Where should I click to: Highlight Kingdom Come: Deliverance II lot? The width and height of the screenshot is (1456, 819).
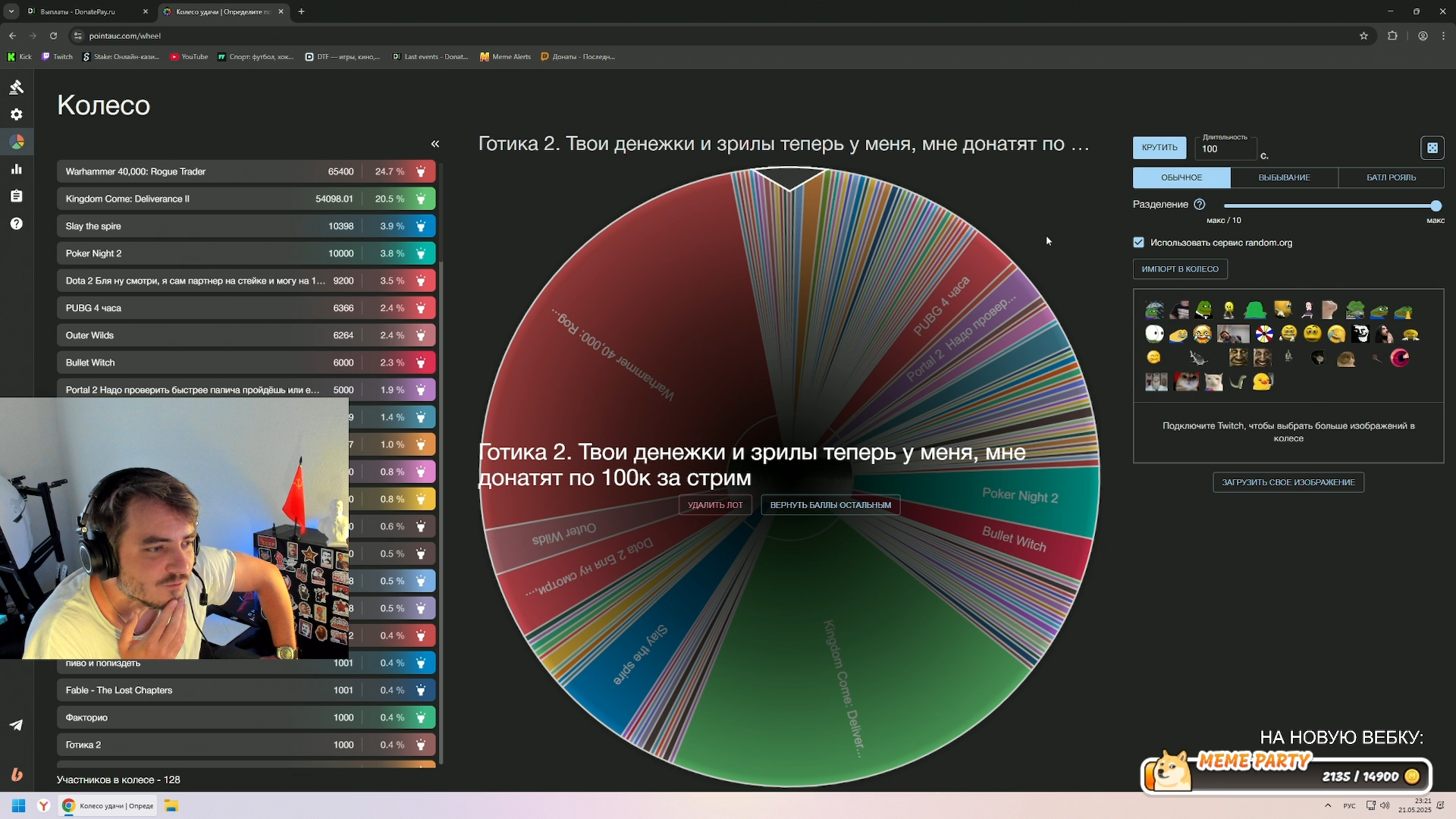[x=421, y=199]
